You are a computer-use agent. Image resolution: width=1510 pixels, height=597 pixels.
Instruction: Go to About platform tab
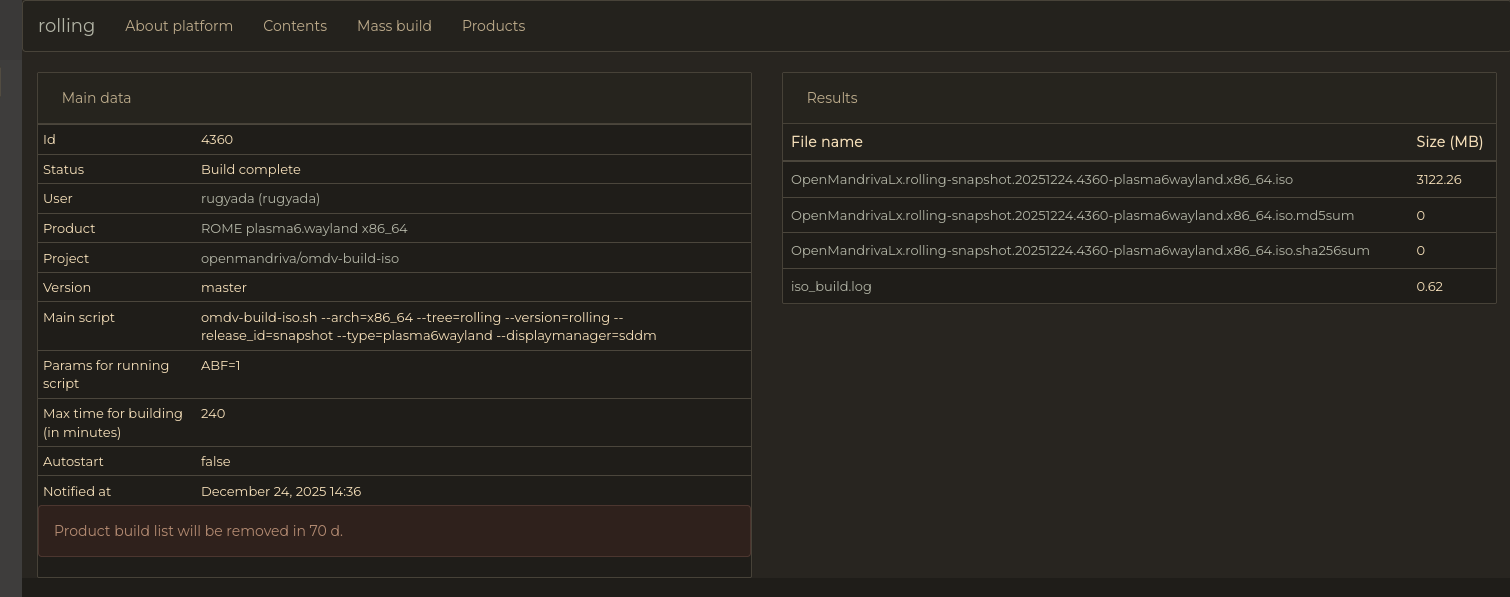[x=179, y=26]
